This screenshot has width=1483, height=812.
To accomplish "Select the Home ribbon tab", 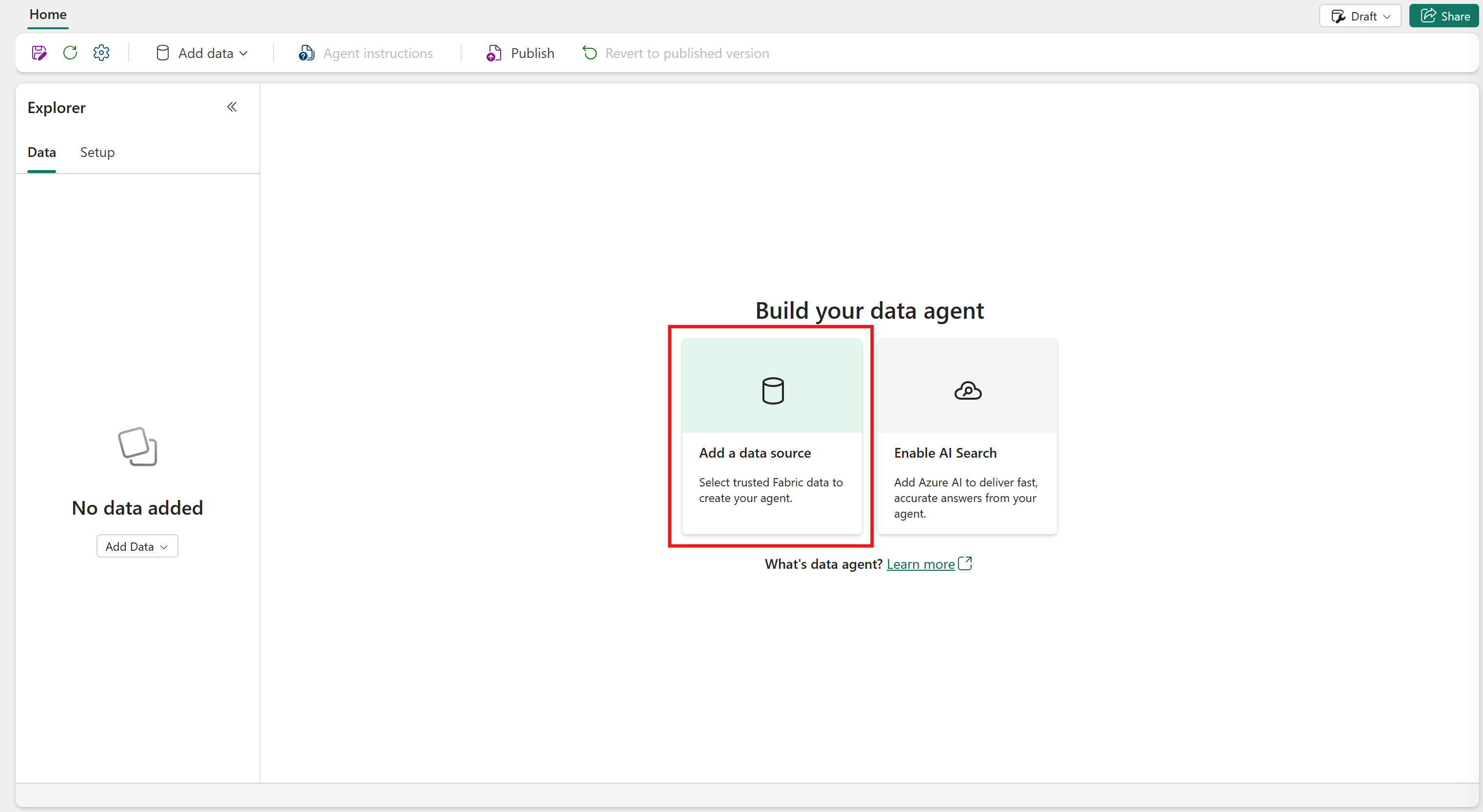I will pos(48,15).
